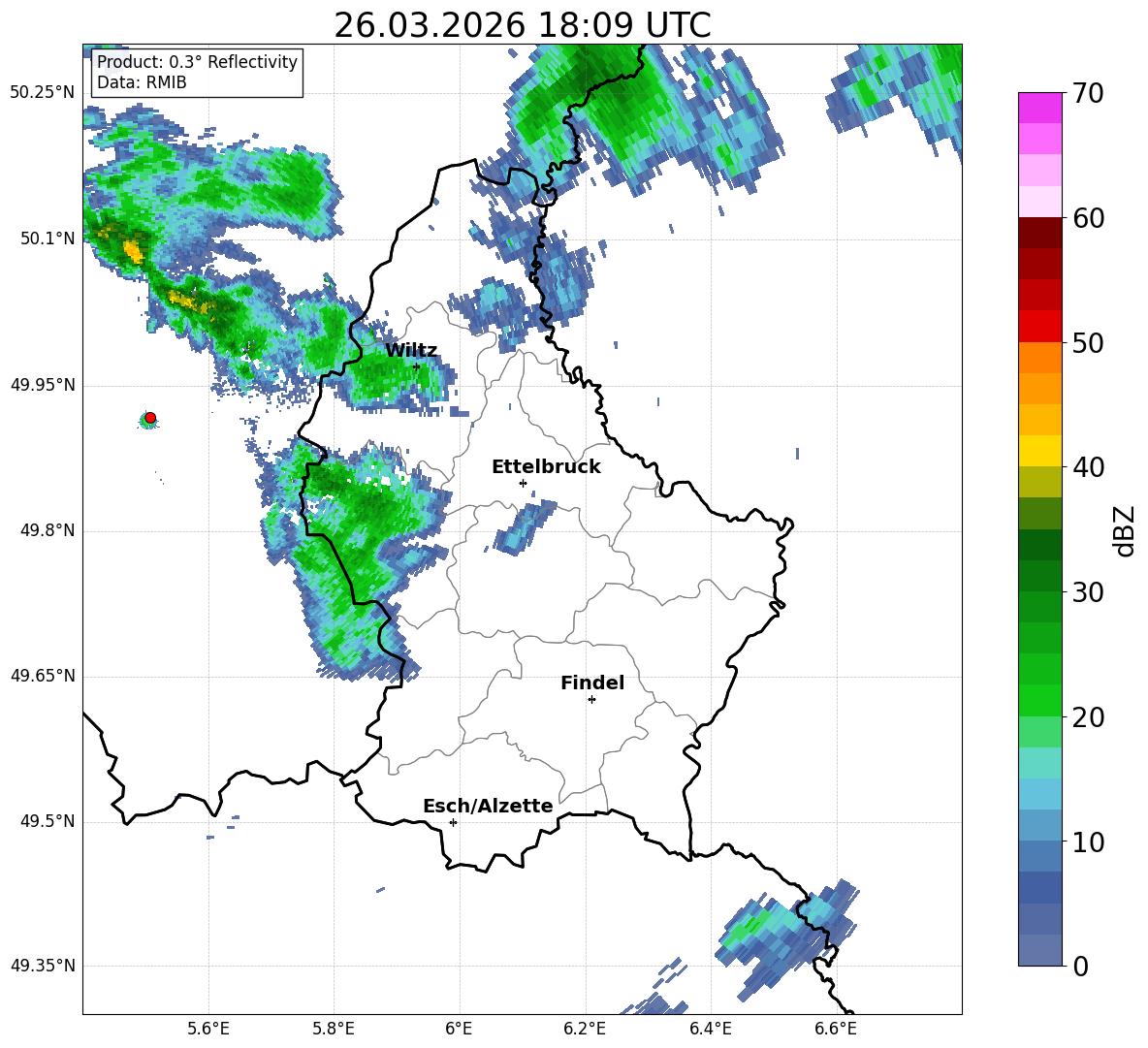Click the 6.6°E longitude label
Viewport: 1148px width, 1048px height.
coord(836,1029)
